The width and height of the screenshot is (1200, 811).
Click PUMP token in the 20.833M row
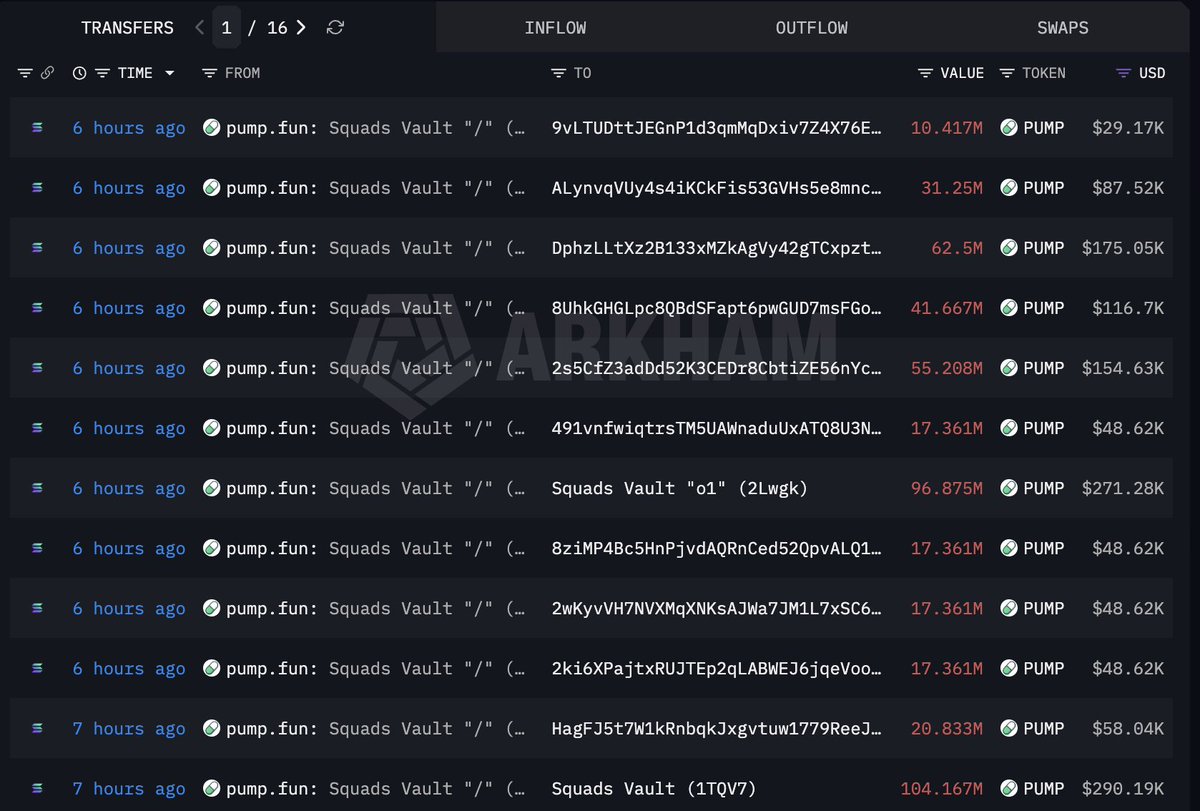pyautogui.click(x=1032, y=728)
